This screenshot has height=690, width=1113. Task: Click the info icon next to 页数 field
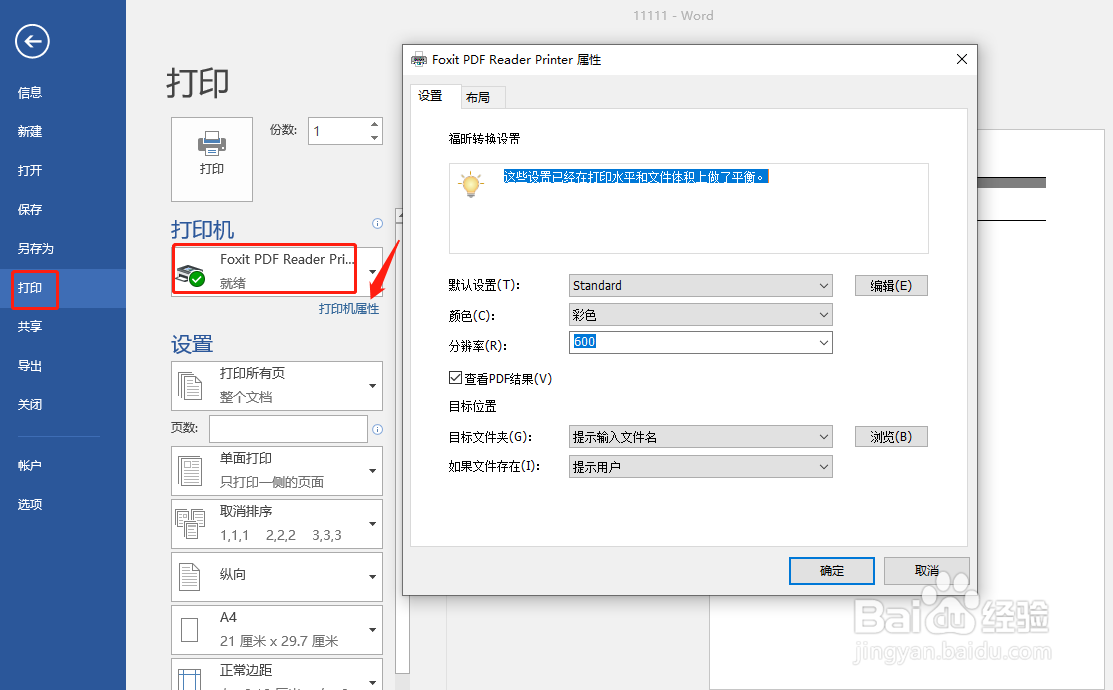pos(378,429)
